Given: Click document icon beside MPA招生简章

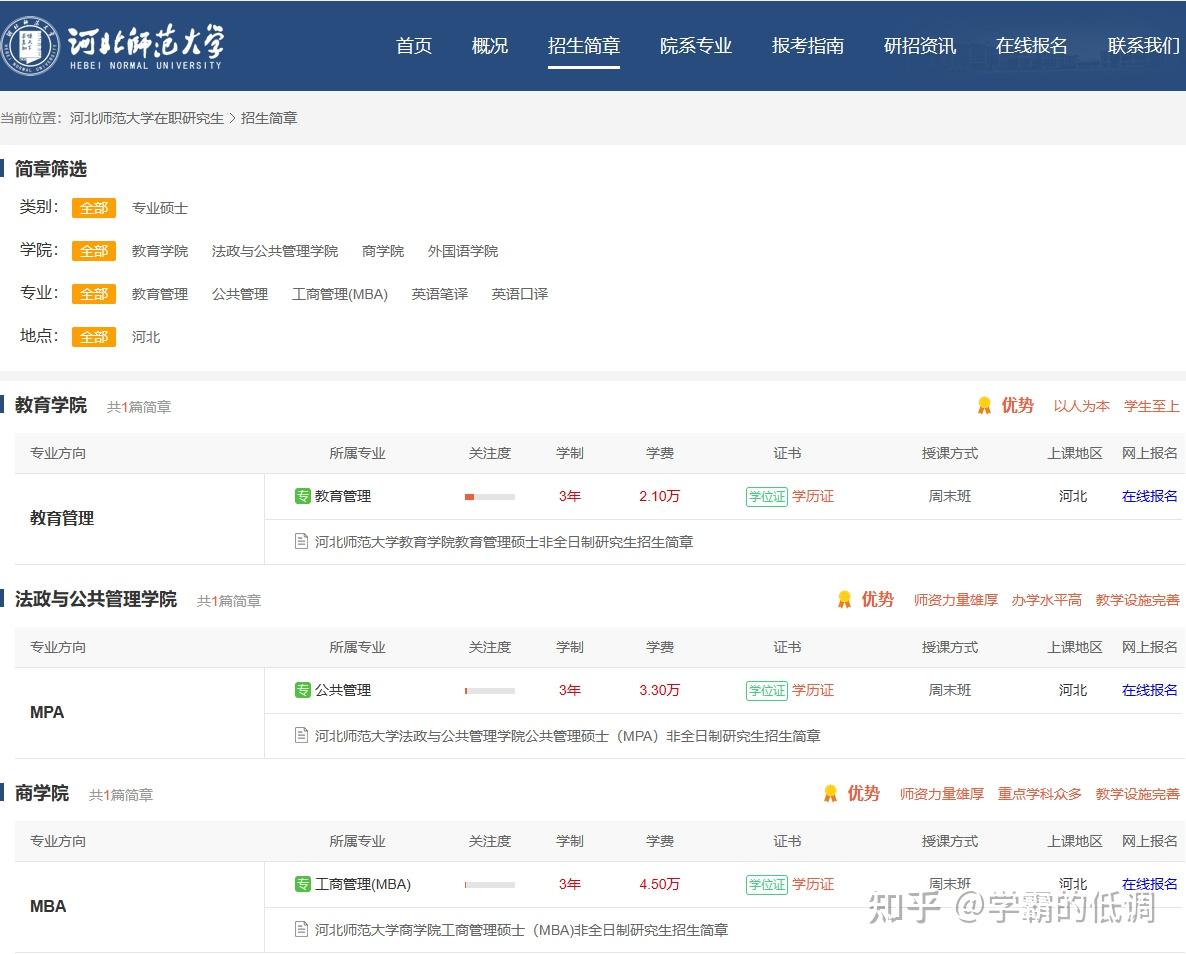Looking at the screenshot, I should pyautogui.click(x=301, y=735).
